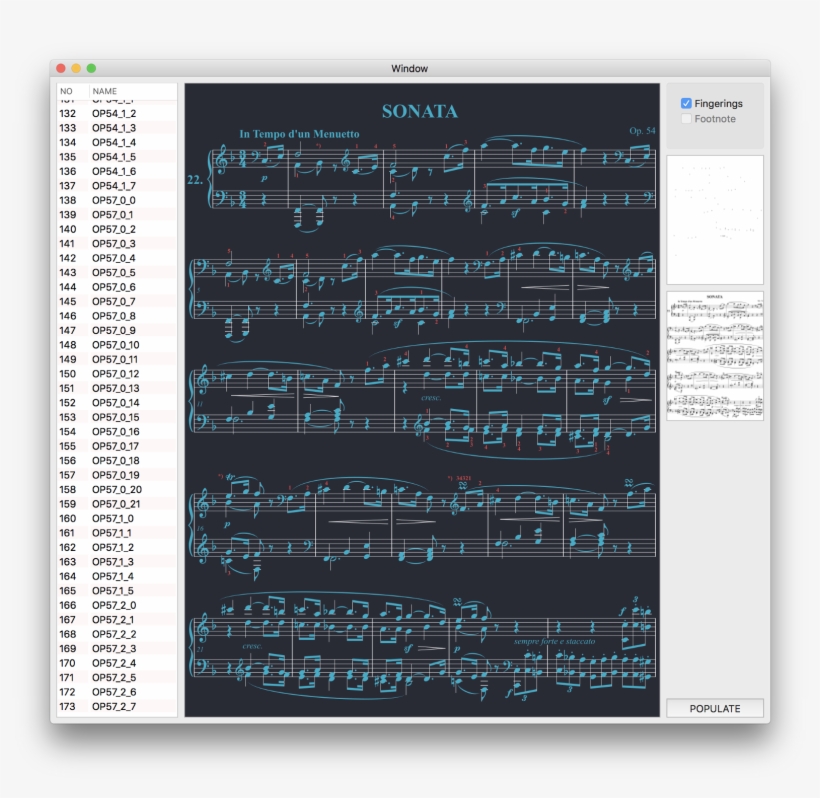Image resolution: width=820 pixels, height=798 pixels.
Task: Select row 152 OP57_0_14
Action: 117,403
